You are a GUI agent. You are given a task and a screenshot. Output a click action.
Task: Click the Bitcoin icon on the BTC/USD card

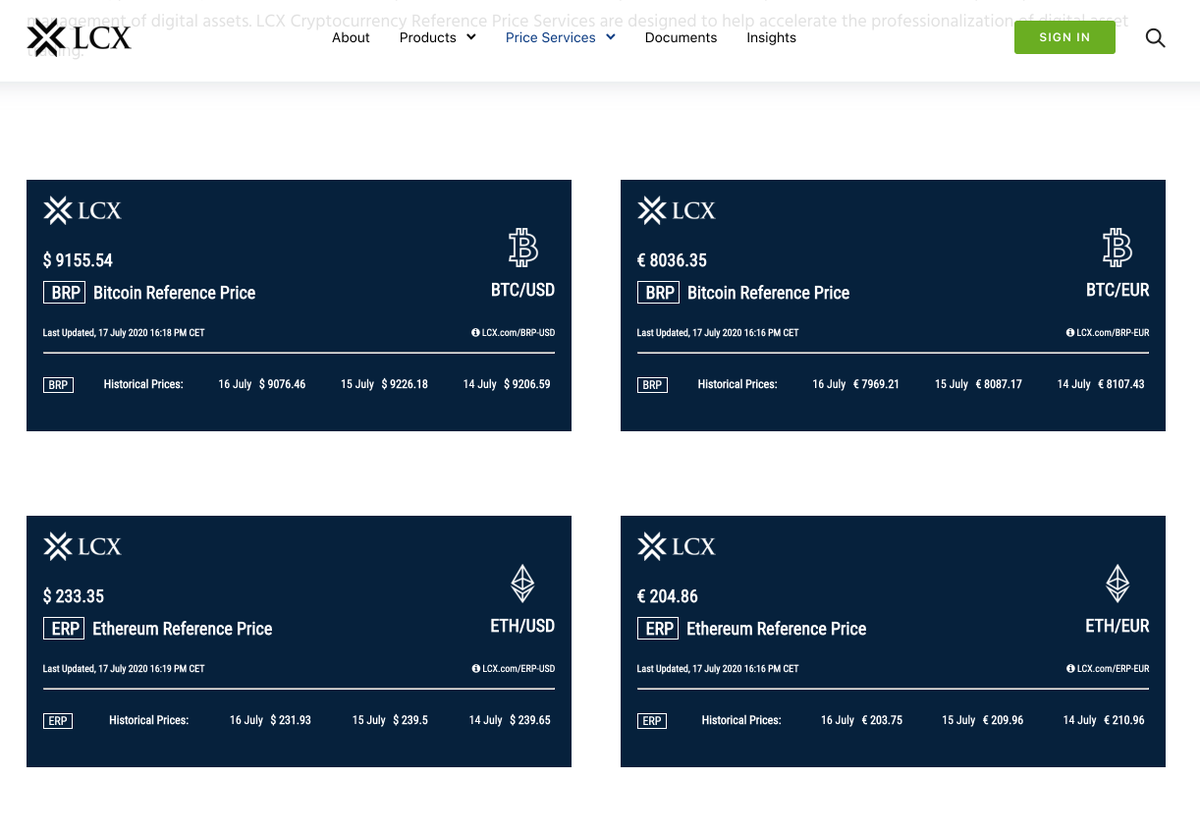click(522, 248)
